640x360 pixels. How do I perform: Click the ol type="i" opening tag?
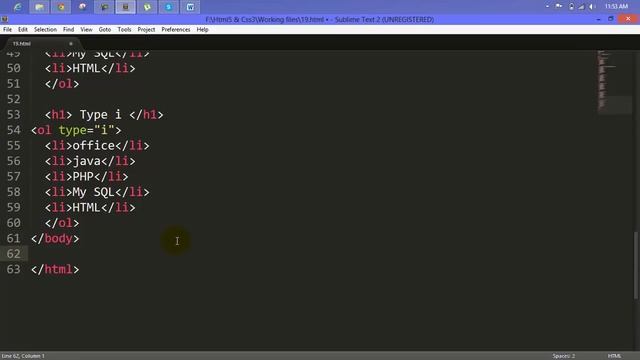pyautogui.click(x=76, y=130)
